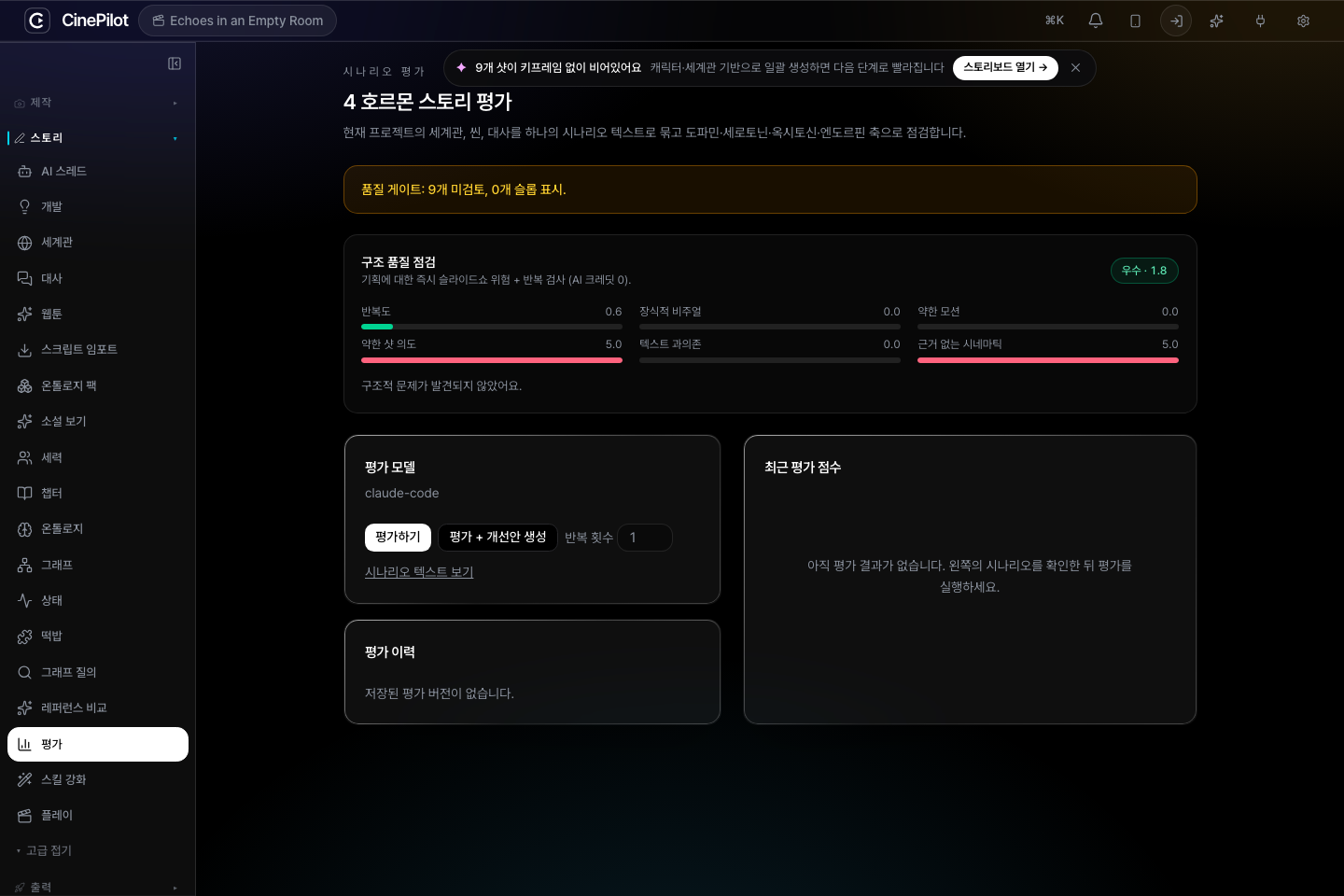Expand the 제작 sidebar section
The image size is (1344, 896).
97,103
